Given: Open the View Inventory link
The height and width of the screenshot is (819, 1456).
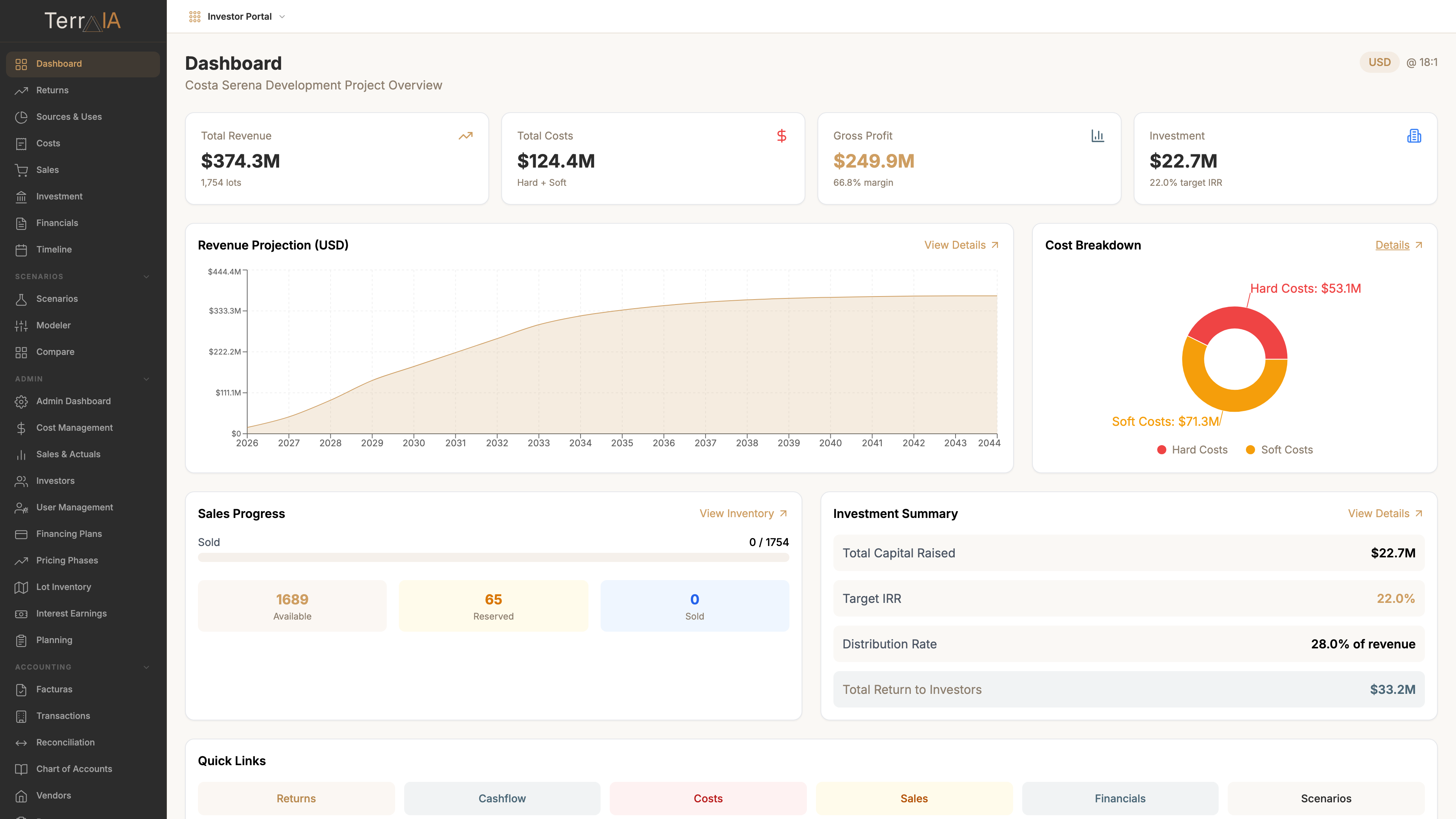Looking at the screenshot, I should [743, 514].
